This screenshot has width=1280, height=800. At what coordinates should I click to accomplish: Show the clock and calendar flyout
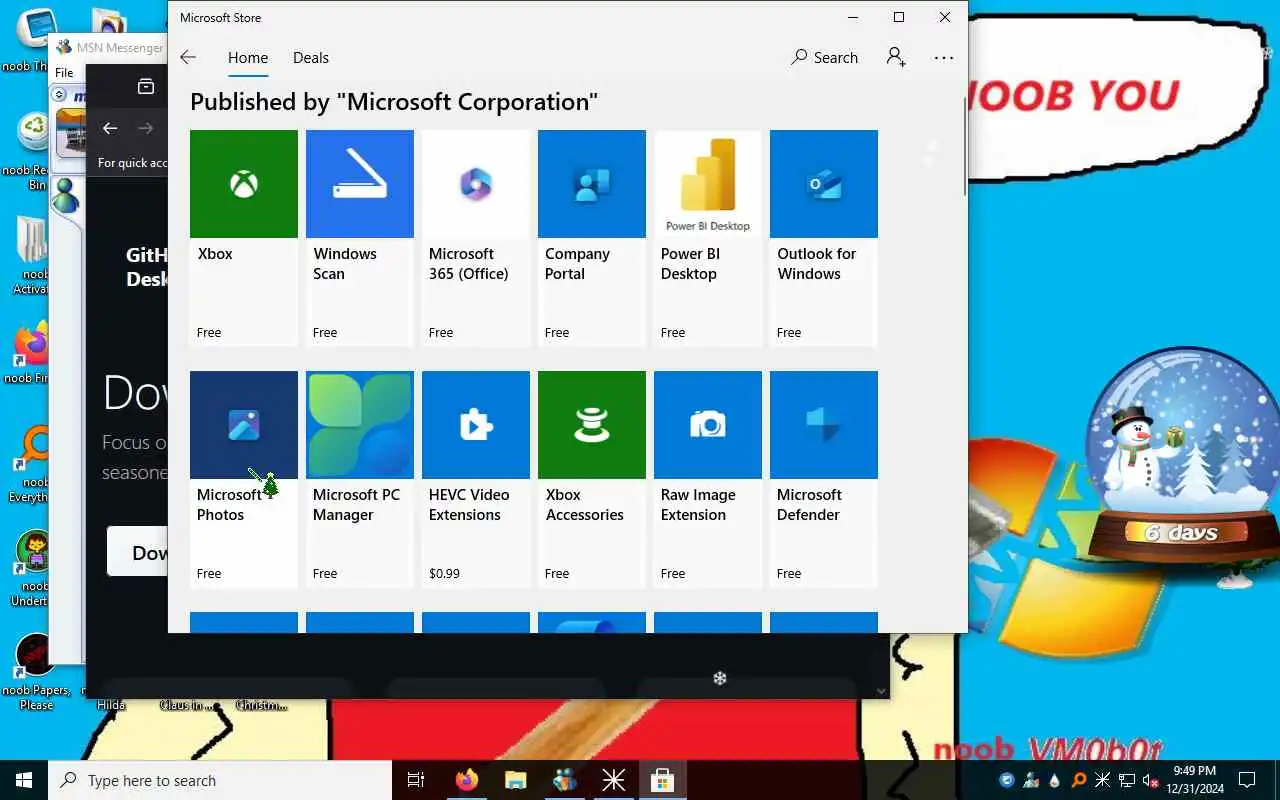[1195, 780]
